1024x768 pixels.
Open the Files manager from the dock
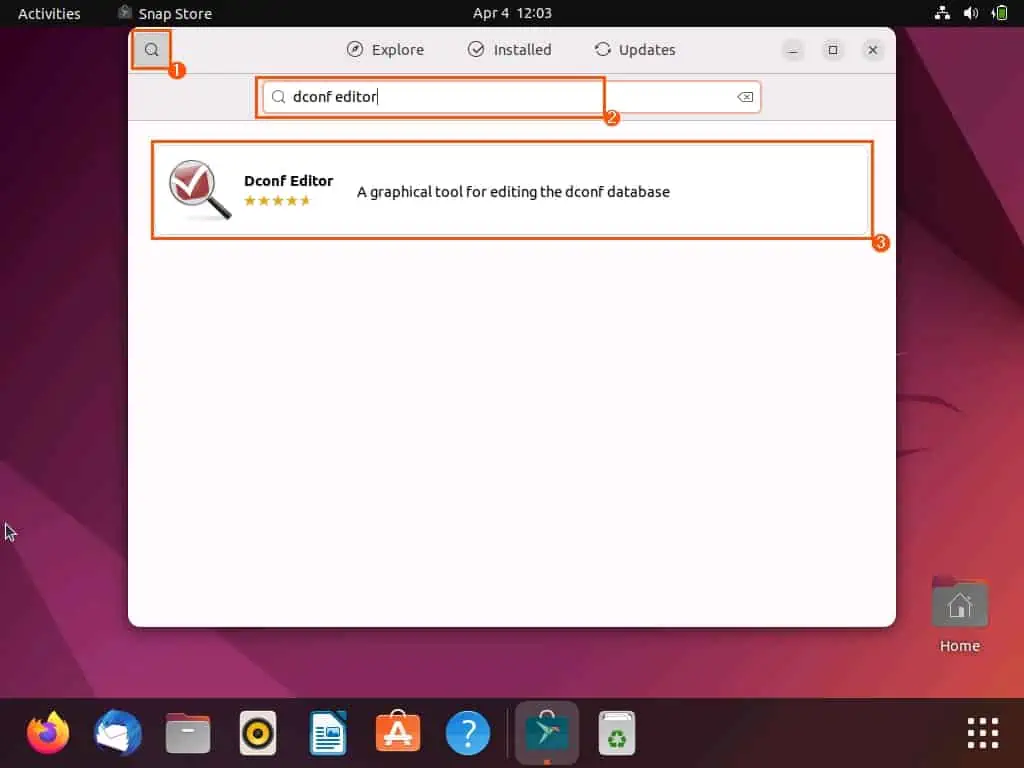187,732
